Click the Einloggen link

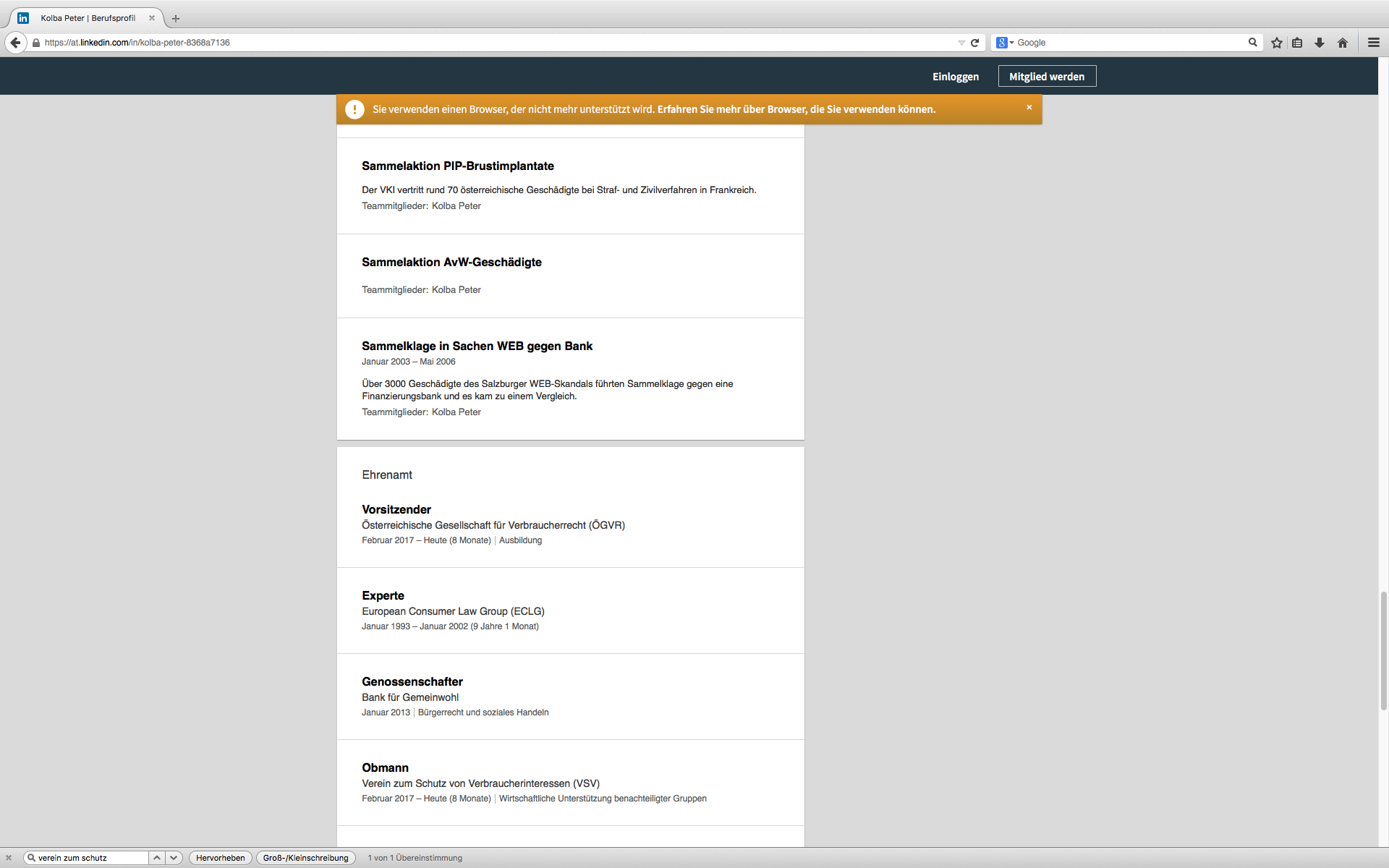956,77
